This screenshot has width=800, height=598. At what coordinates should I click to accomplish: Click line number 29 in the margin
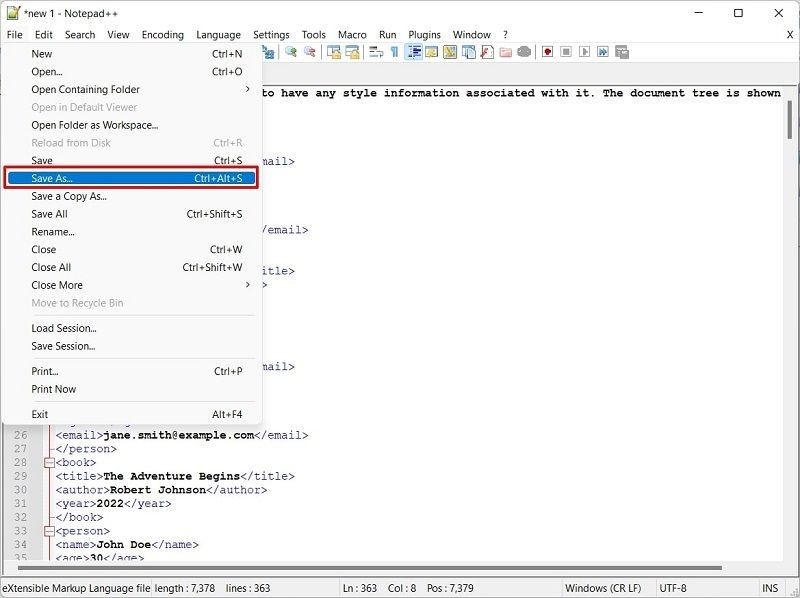tap(20, 476)
